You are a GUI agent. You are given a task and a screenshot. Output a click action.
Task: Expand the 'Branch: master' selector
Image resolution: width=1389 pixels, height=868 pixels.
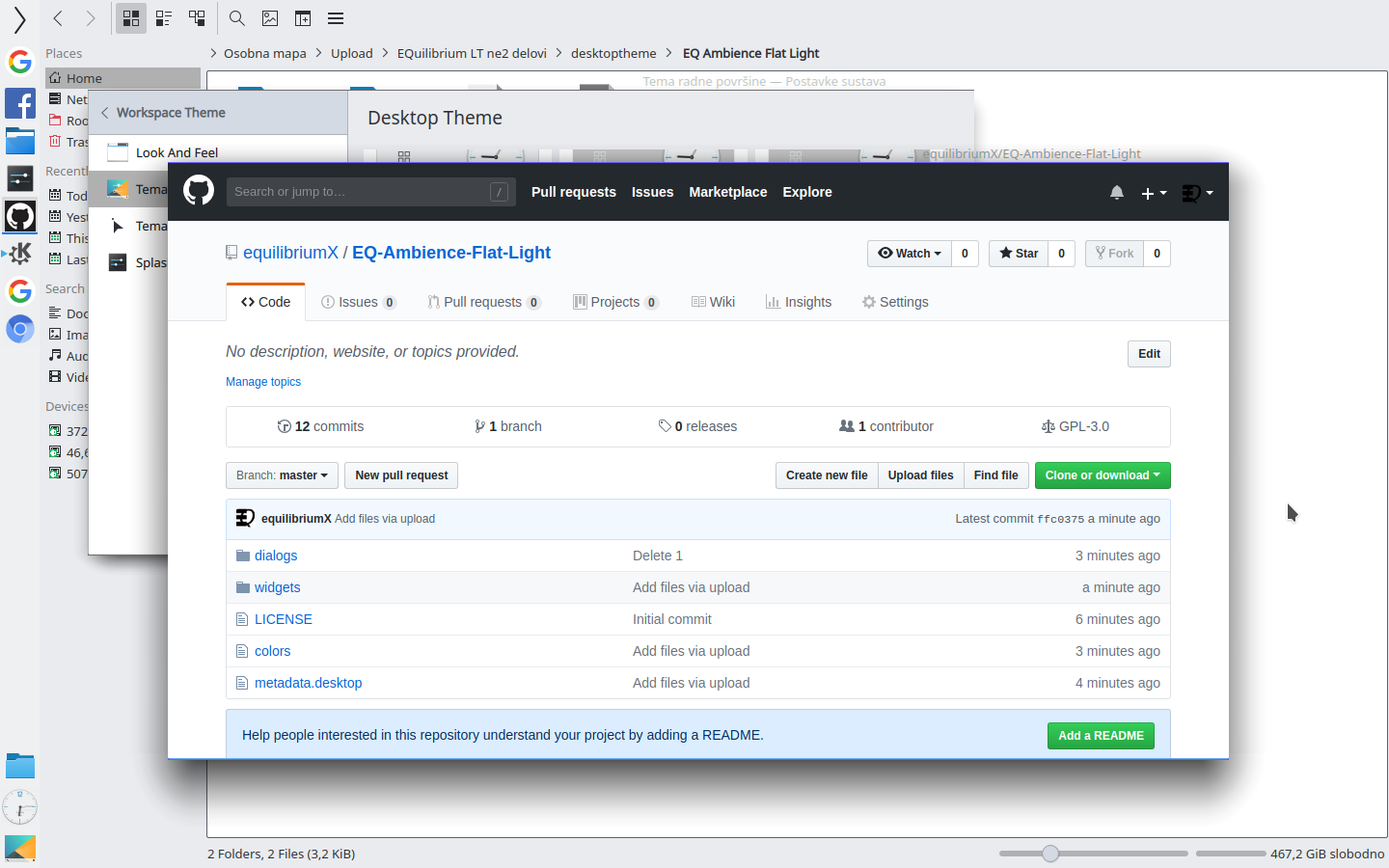[x=282, y=475]
